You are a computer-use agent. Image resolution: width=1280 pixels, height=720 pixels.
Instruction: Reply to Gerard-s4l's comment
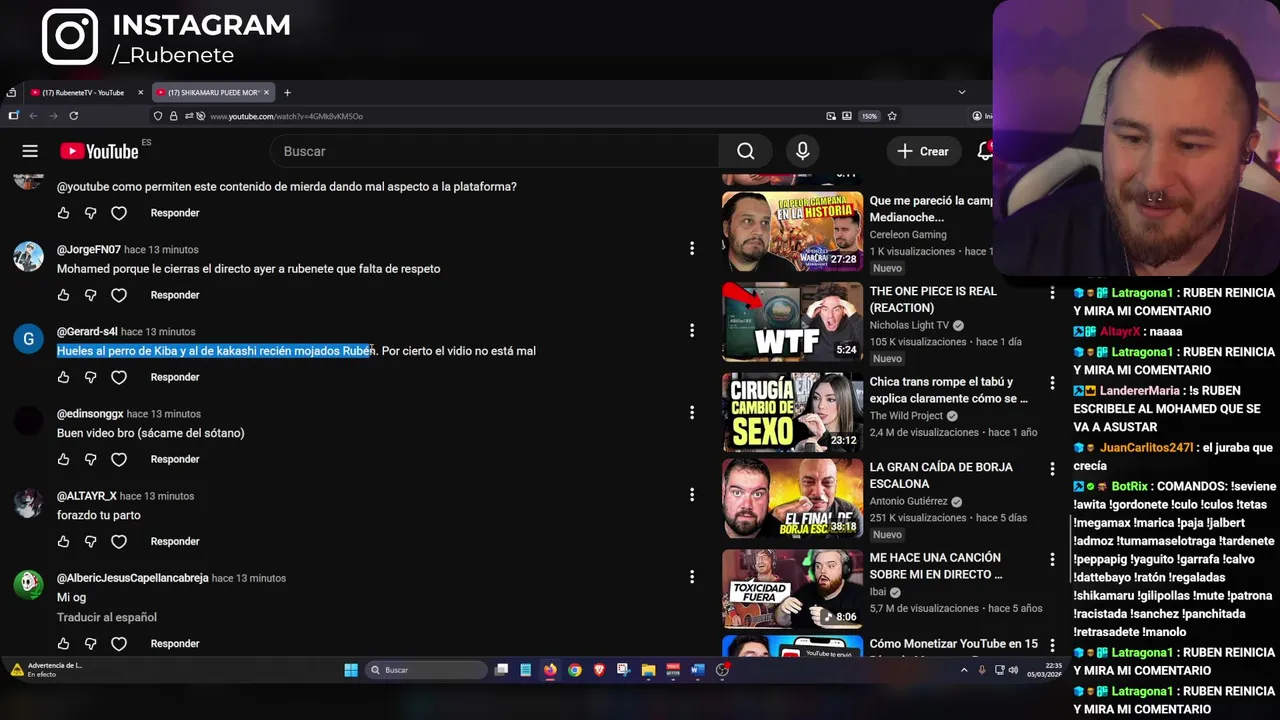(175, 377)
